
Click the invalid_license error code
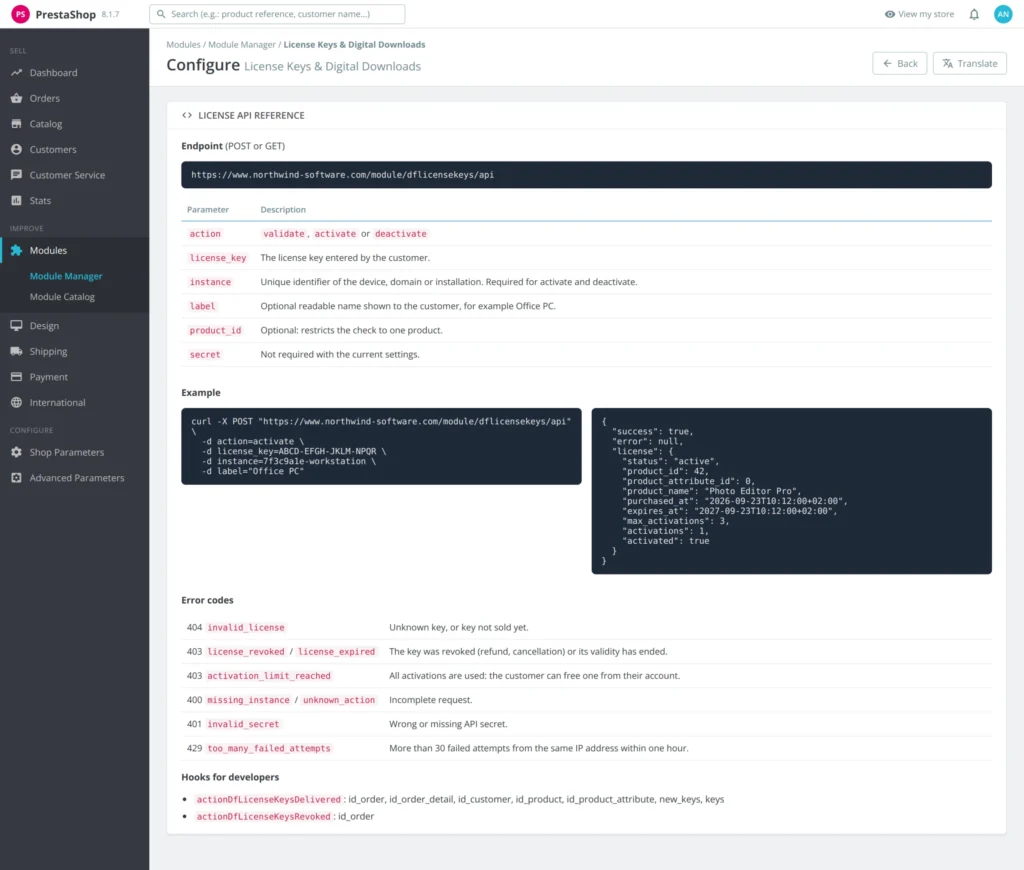tap(246, 628)
